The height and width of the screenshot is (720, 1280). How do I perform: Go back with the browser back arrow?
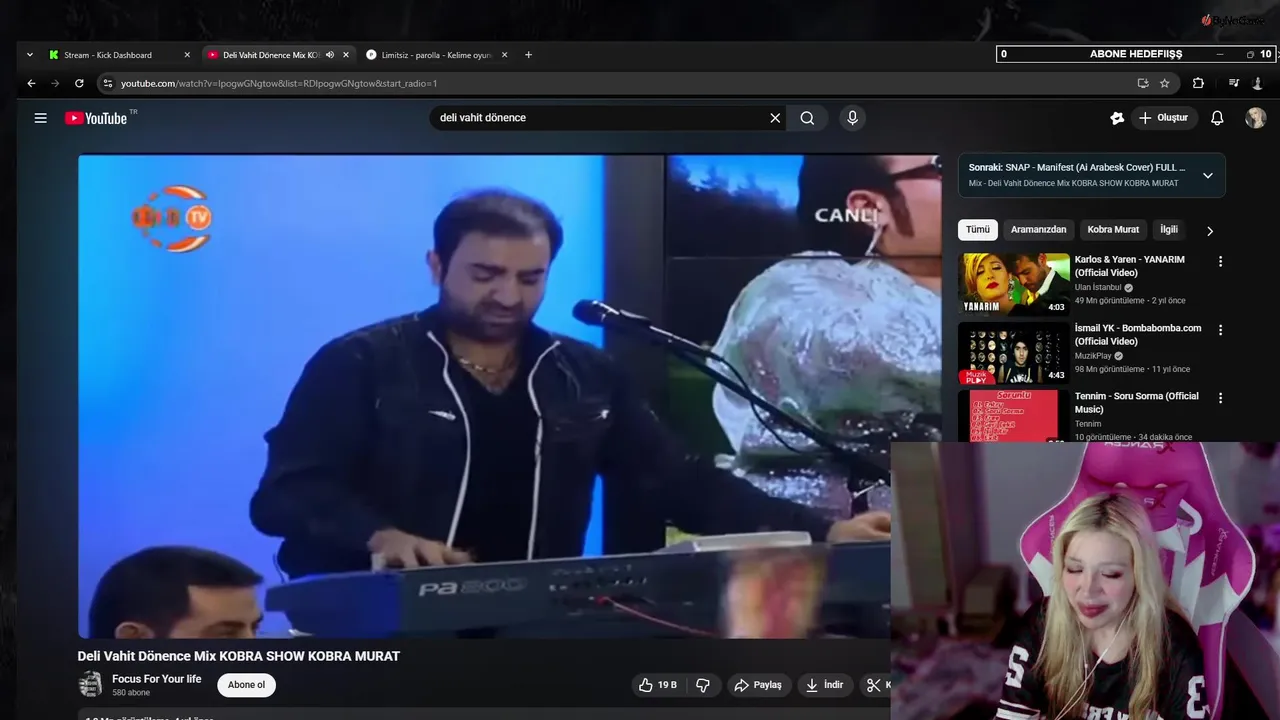point(31,83)
